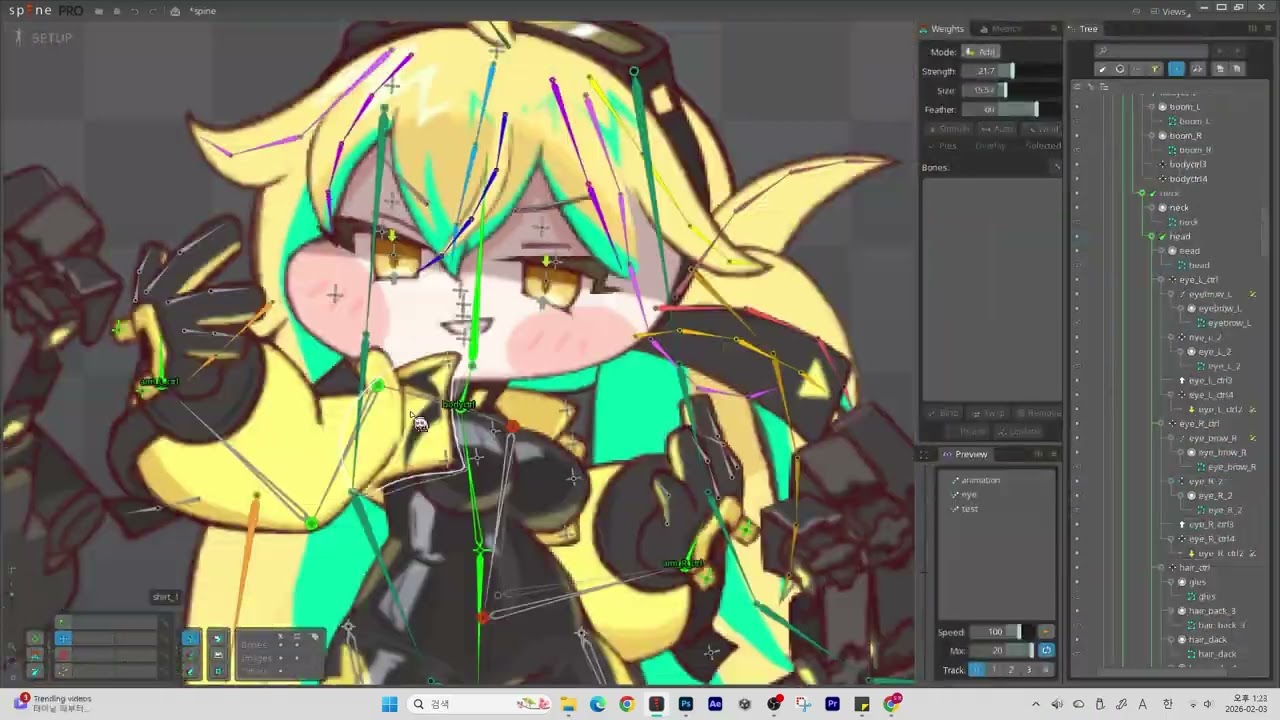Select the hair_ctrl bone
The image size is (1280, 720).
[x=1194, y=568]
